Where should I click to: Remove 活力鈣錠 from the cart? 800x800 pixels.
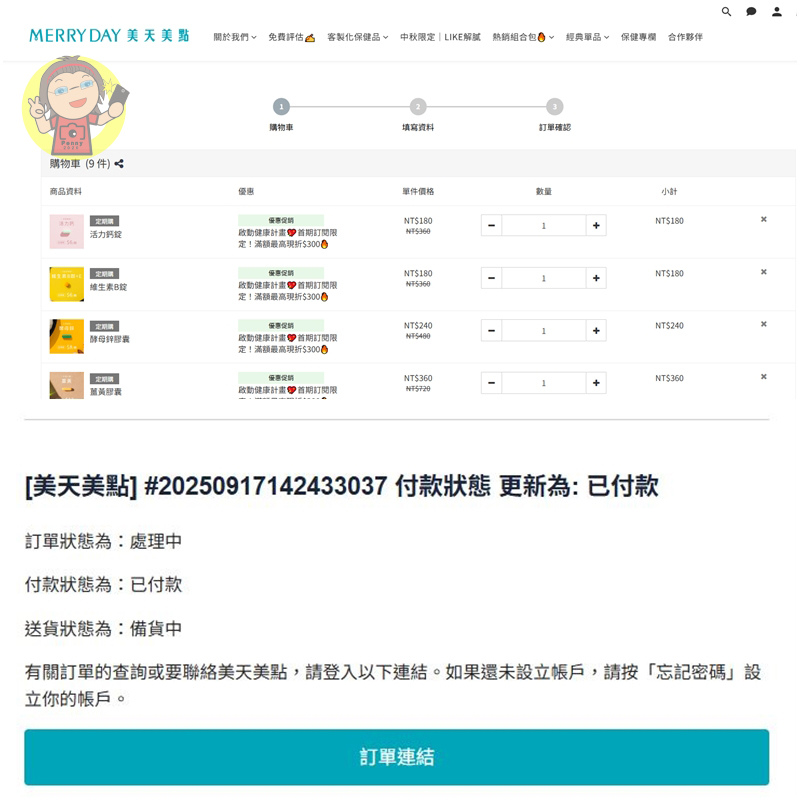(764, 219)
